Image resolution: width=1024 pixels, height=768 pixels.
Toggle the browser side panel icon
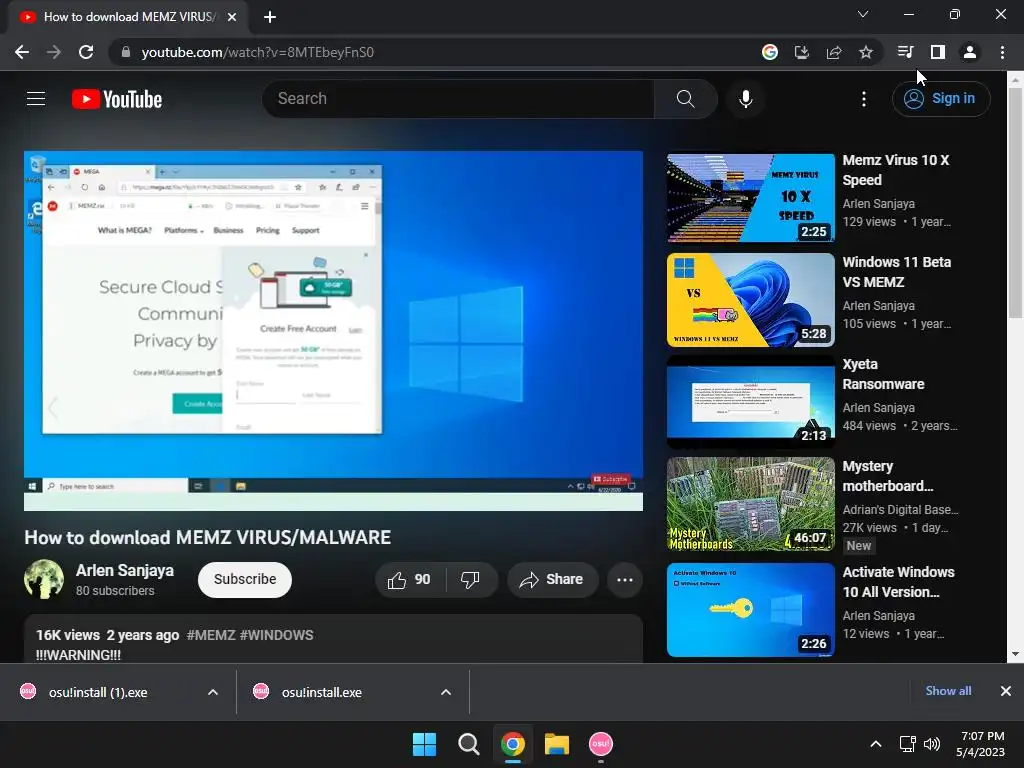point(938,52)
